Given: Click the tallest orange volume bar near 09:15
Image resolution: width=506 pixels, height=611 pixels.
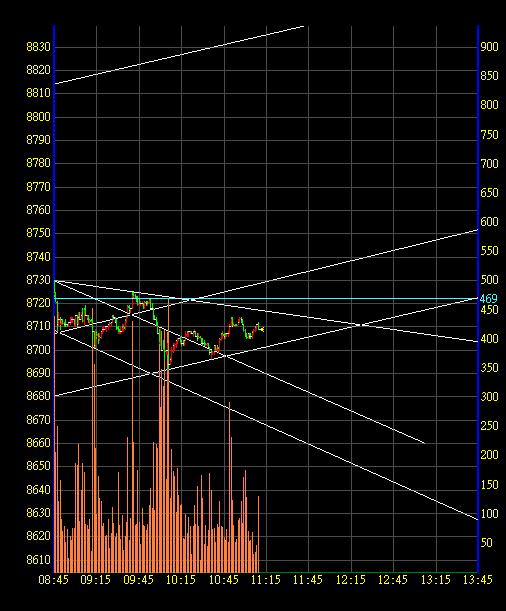Looking at the screenshot, I should click(x=93, y=440).
